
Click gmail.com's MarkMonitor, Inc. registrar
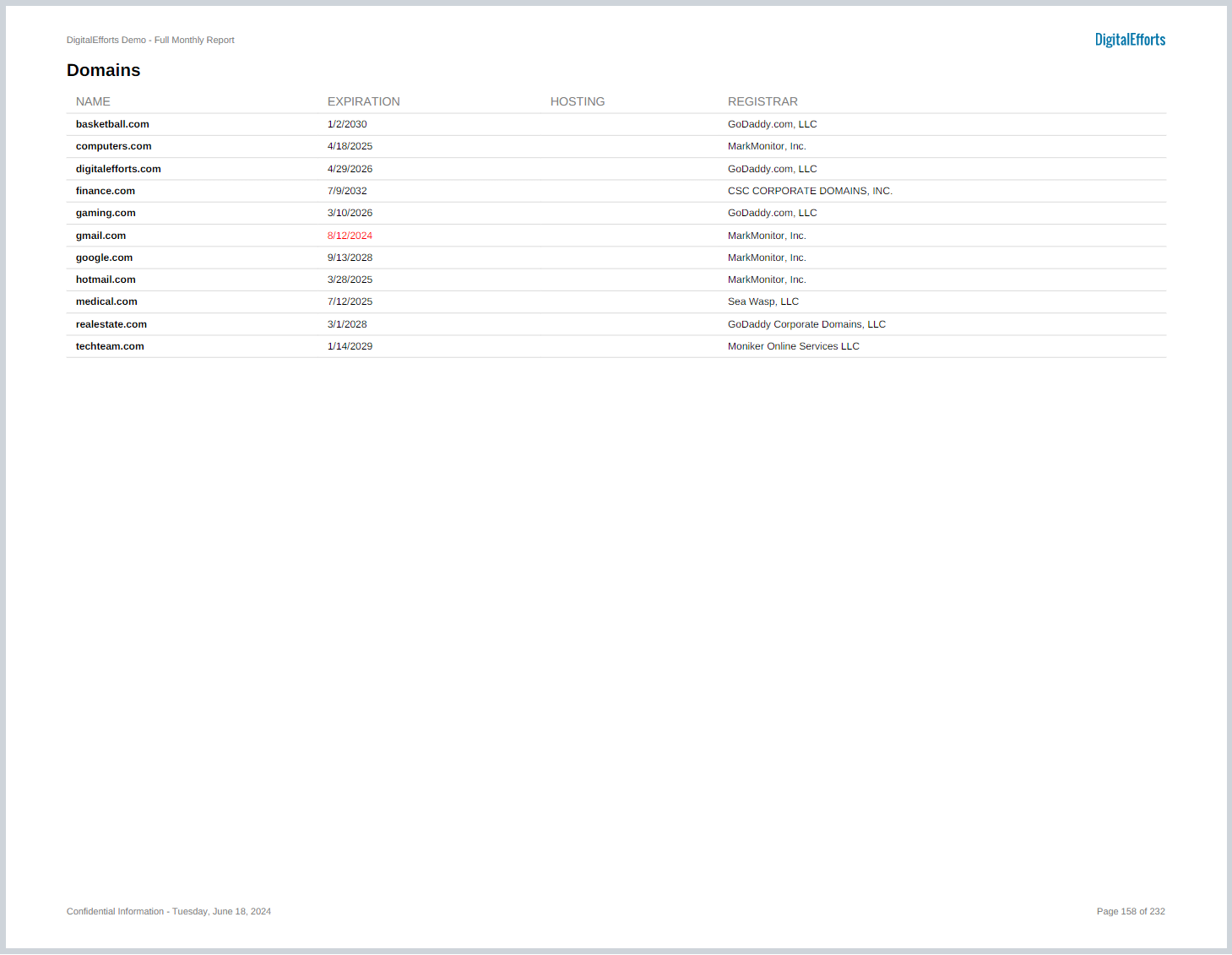(767, 236)
